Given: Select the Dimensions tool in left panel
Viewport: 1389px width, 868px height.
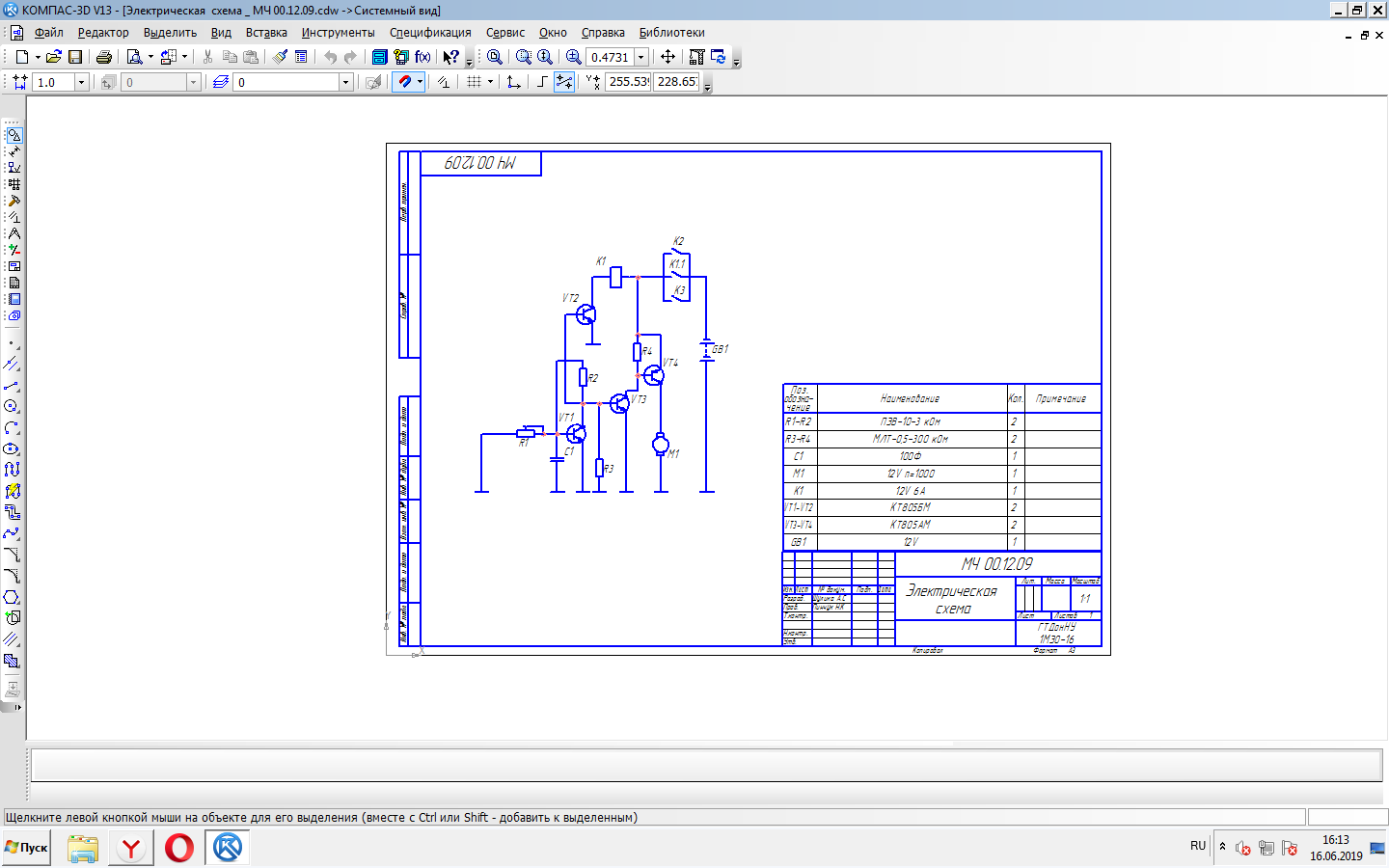Looking at the screenshot, I should (x=14, y=151).
